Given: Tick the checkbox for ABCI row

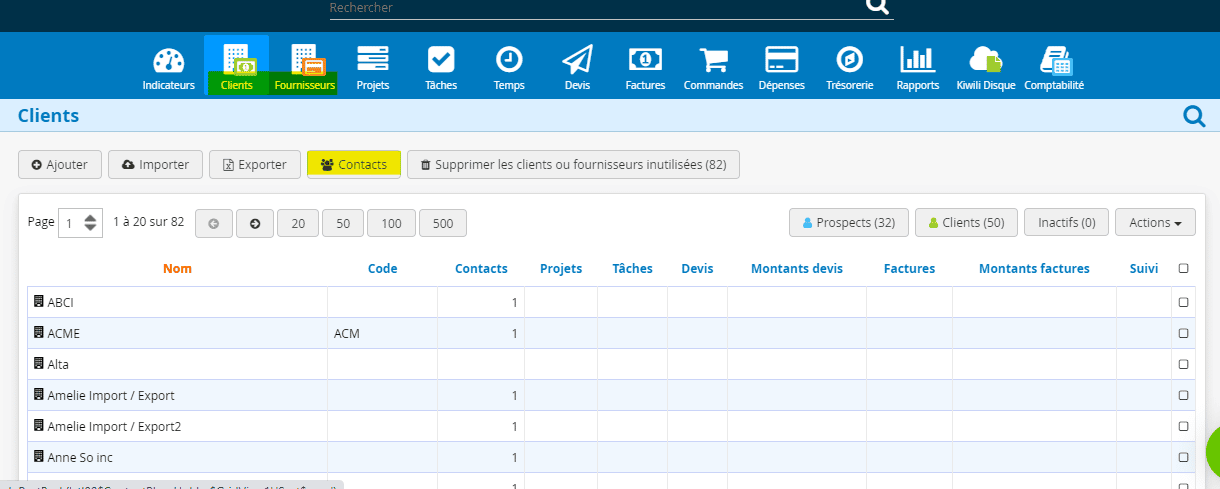Looking at the screenshot, I should pos(1183,302).
